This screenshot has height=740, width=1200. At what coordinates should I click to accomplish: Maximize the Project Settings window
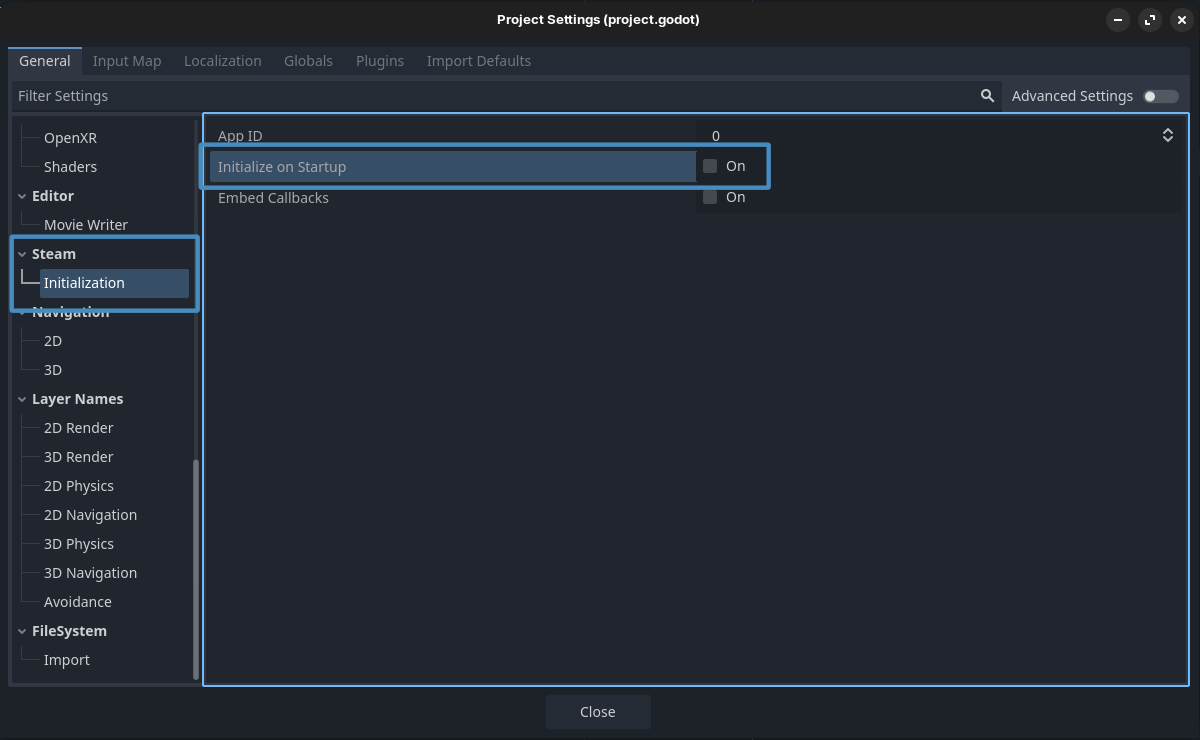click(1150, 20)
